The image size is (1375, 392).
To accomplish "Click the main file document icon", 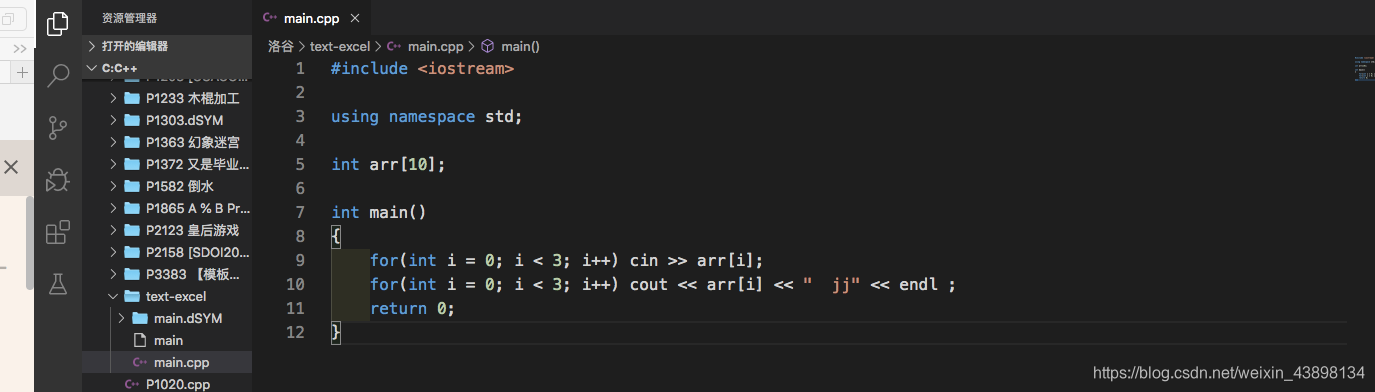I will point(140,340).
